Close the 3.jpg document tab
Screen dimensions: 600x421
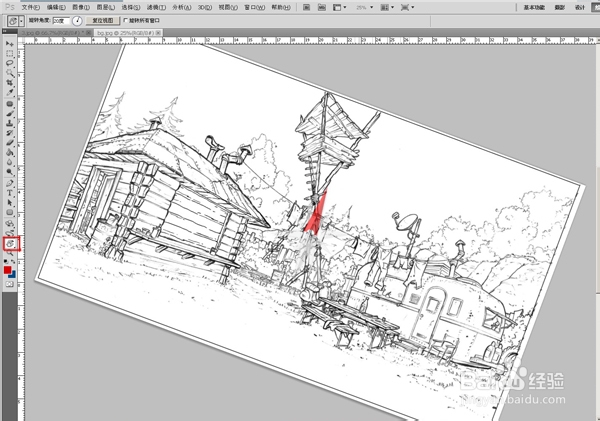89,33
